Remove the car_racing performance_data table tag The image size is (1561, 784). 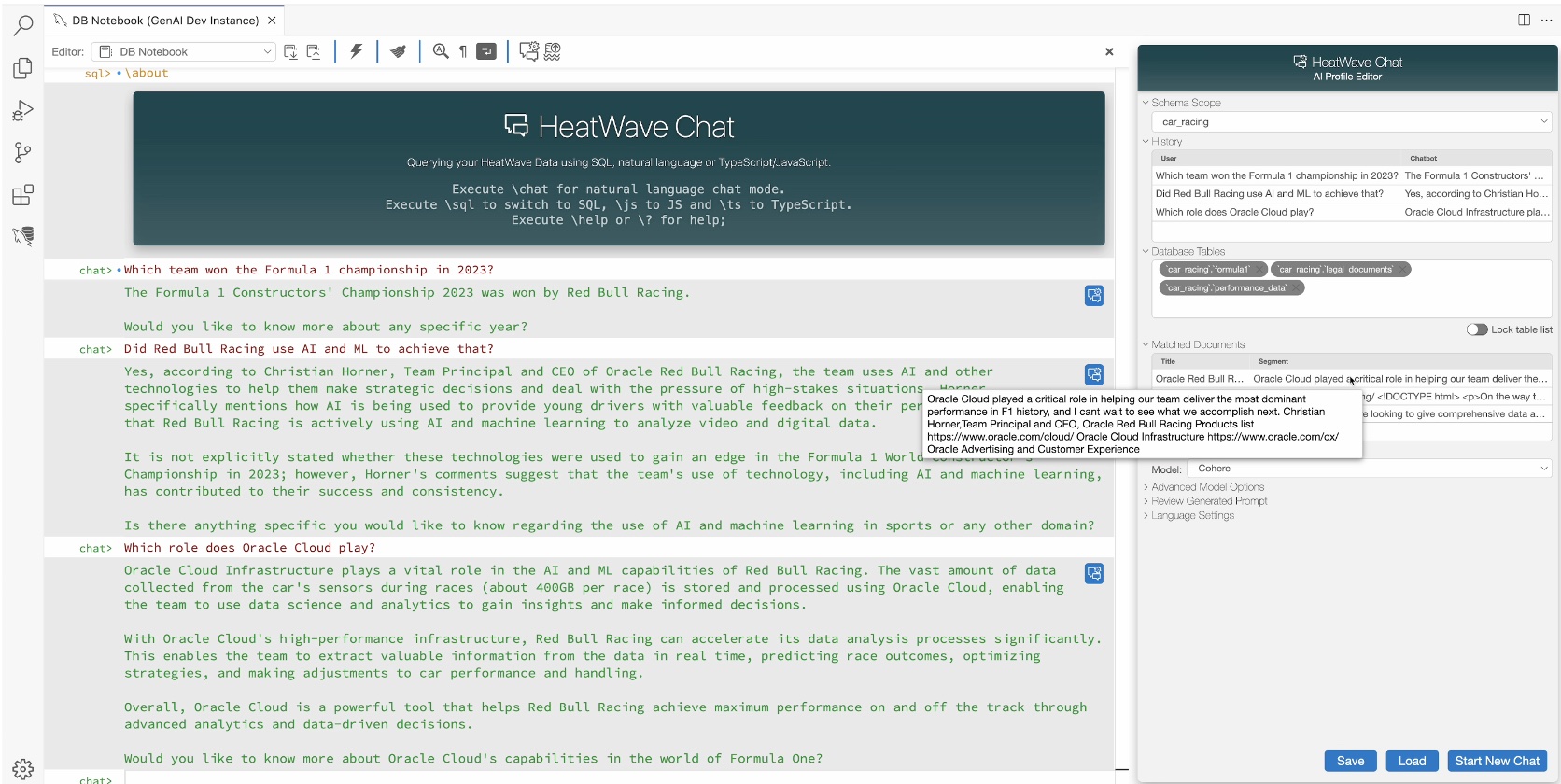(1297, 288)
